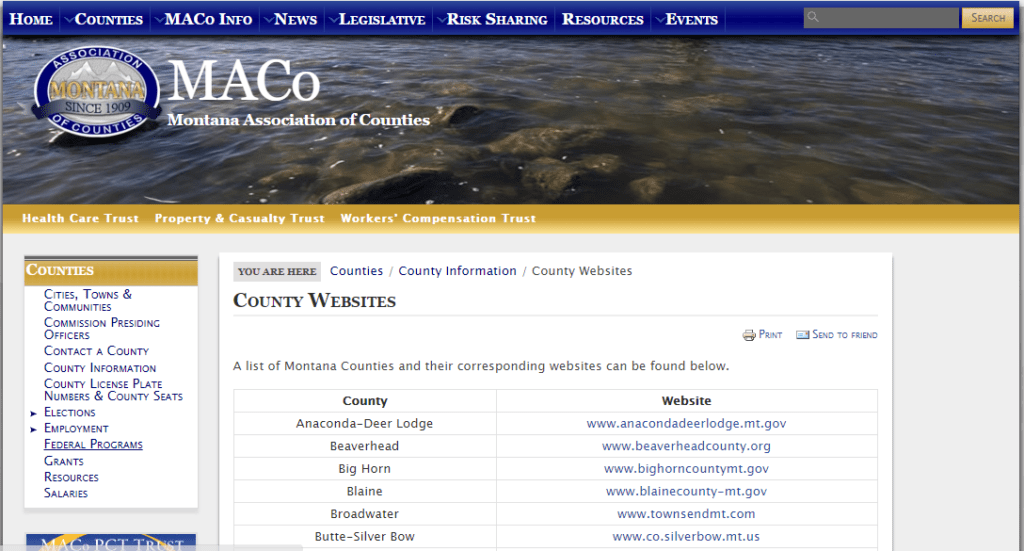Screen dimensions: 1024x551
Task: Select the Beaverhead county cell
Action: click(365, 447)
